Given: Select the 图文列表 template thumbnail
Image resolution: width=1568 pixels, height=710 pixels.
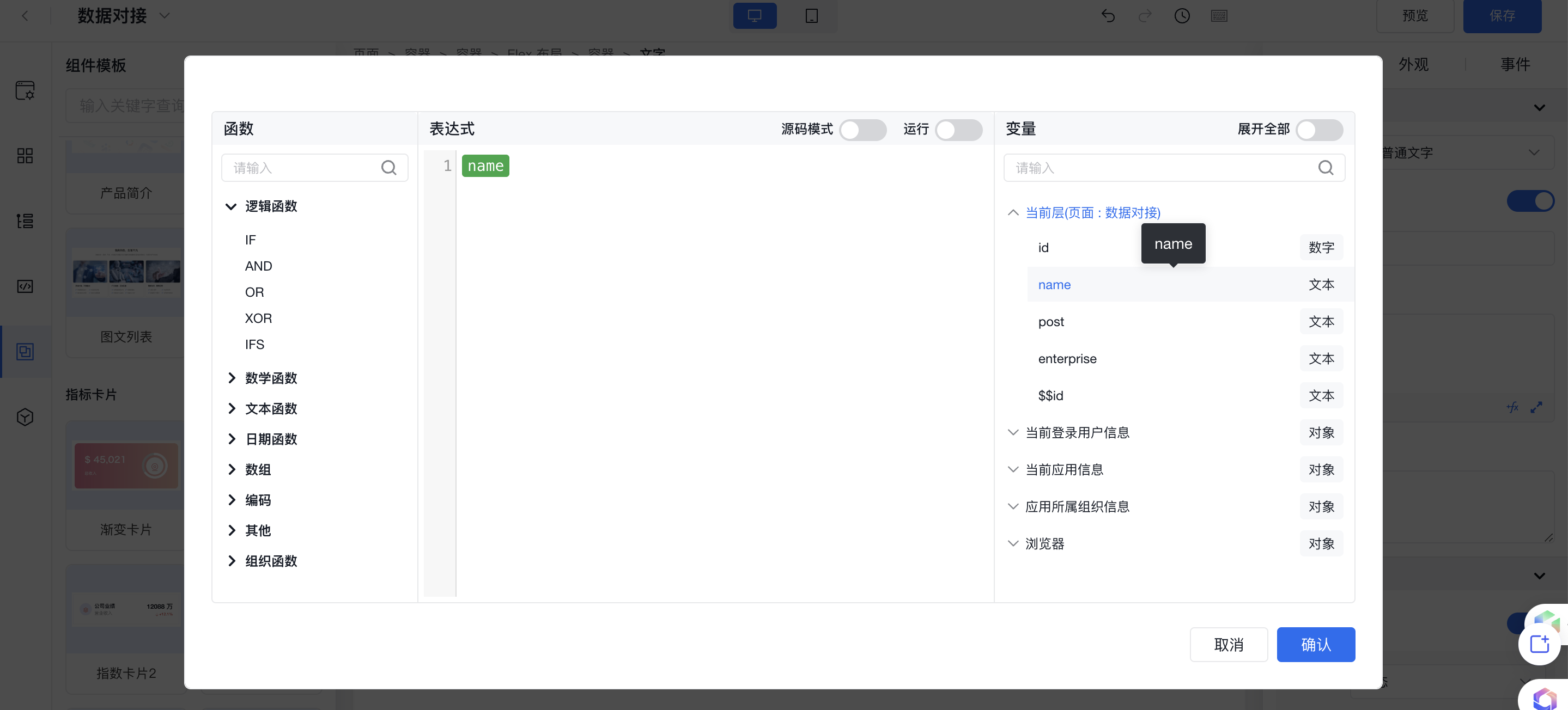Looking at the screenshot, I should (126, 272).
